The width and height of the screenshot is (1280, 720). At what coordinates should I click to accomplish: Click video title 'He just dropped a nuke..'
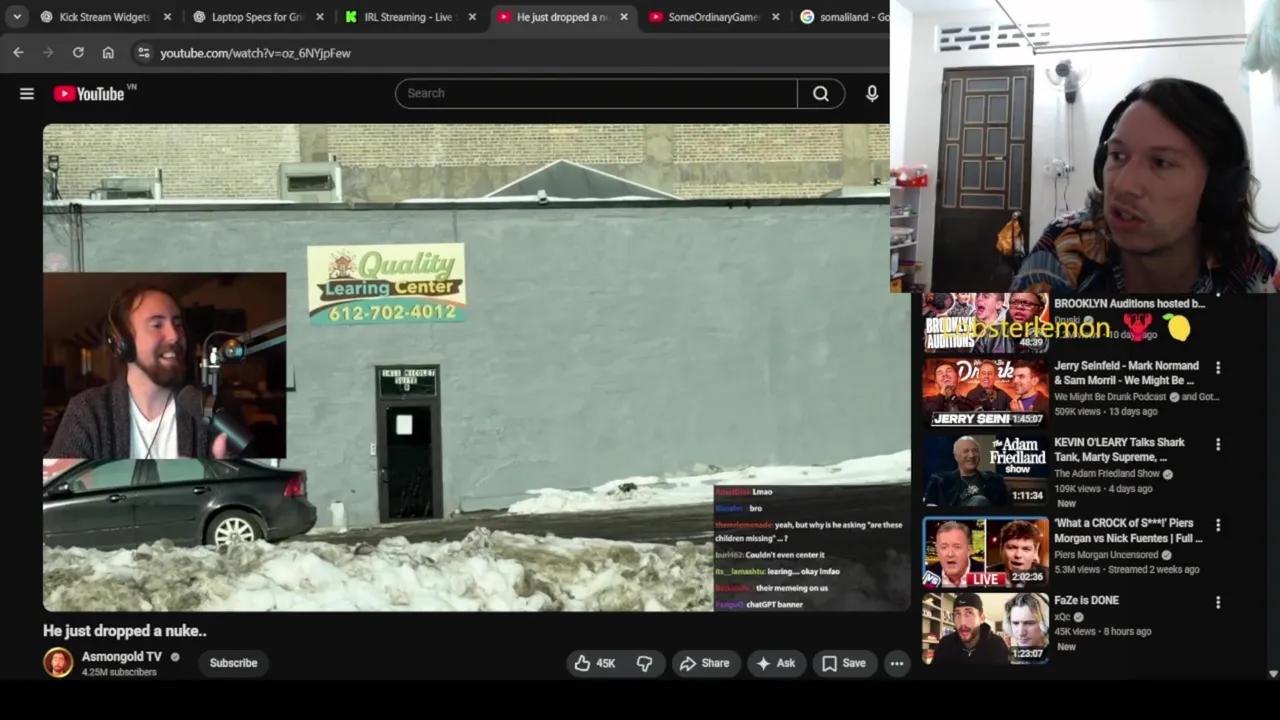pyautogui.click(x=125, y=631)
